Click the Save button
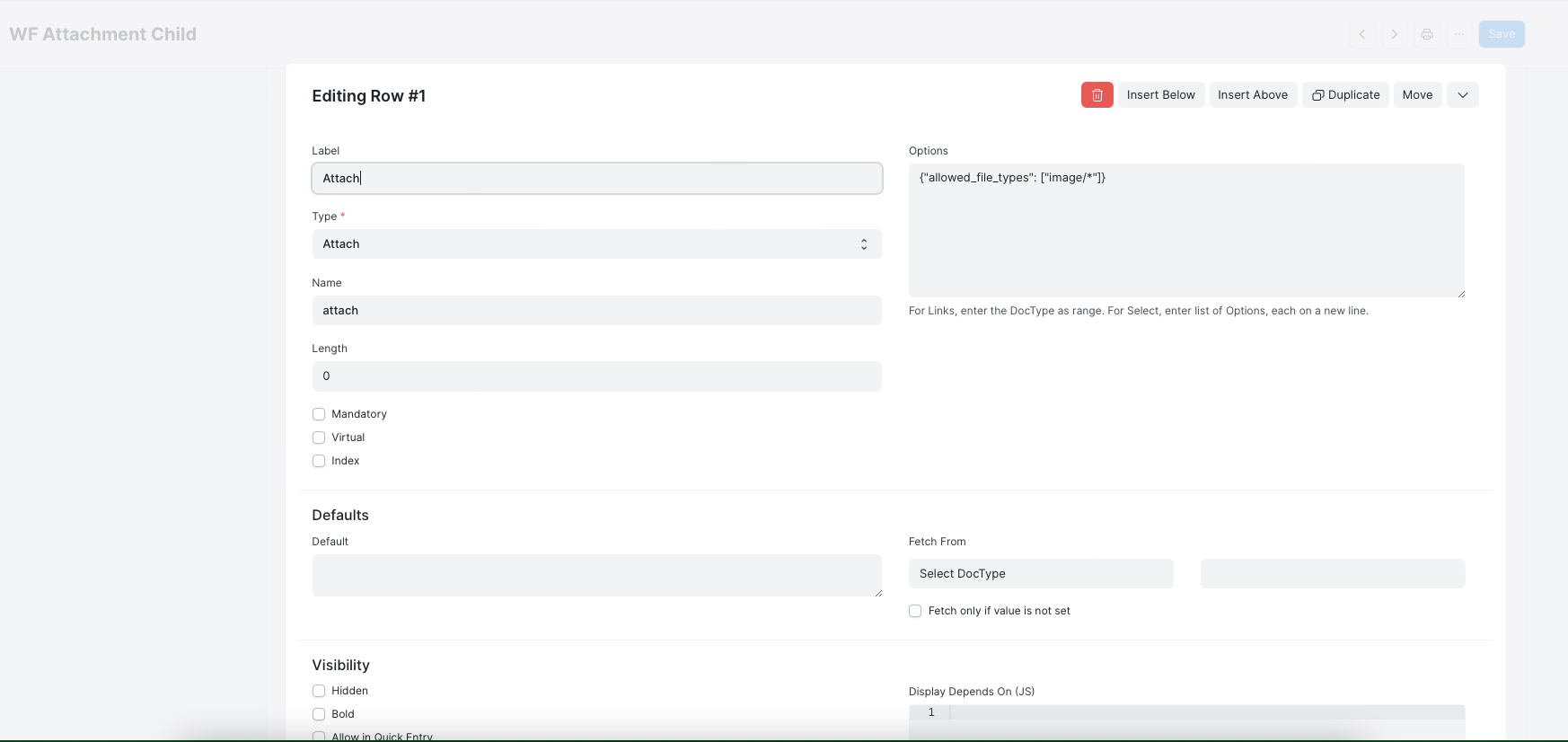The width and height of the screenshot is (1568, 742). (x=1502, y=34)
